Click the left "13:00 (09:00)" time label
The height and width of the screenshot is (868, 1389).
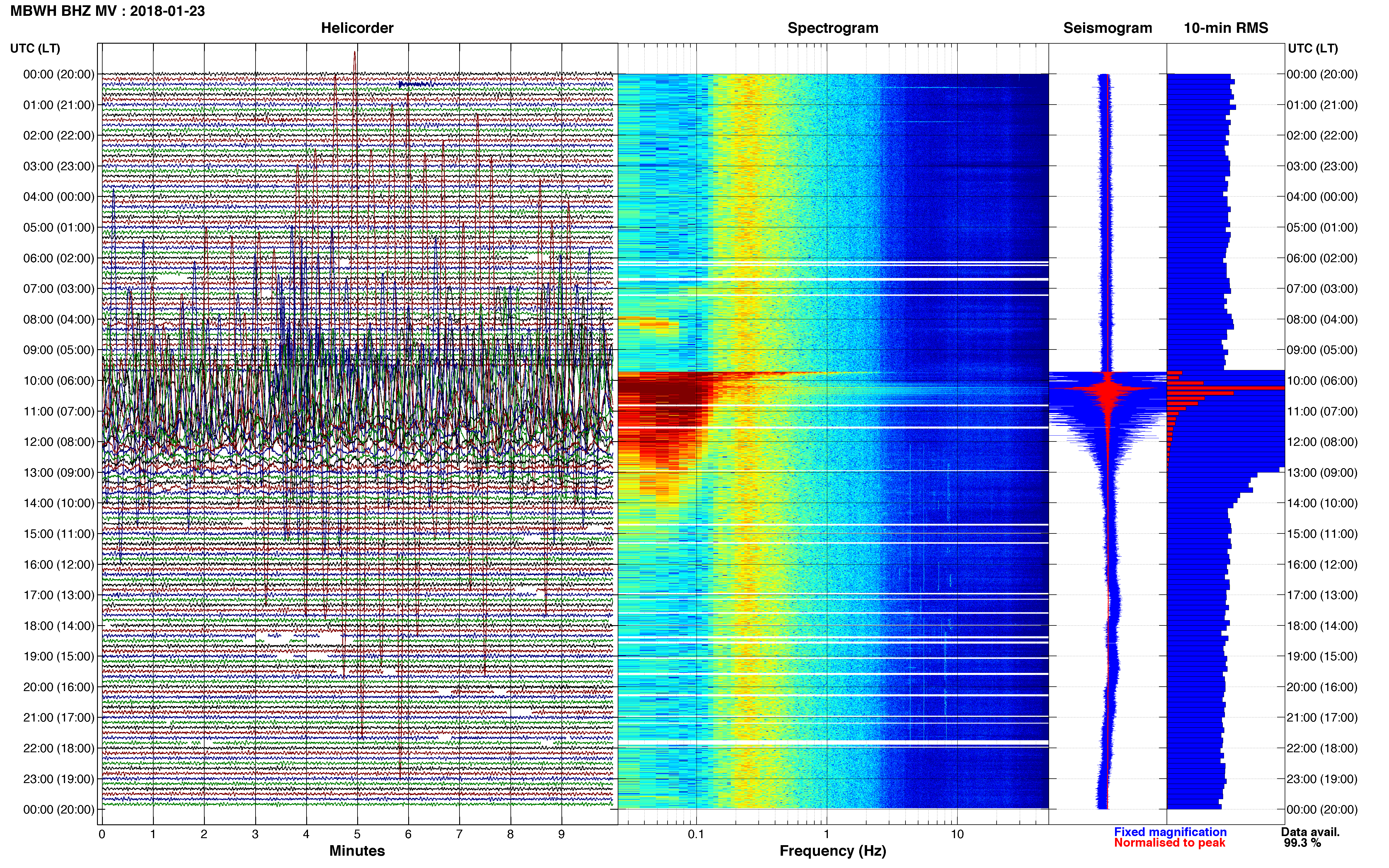pos(59,473)
